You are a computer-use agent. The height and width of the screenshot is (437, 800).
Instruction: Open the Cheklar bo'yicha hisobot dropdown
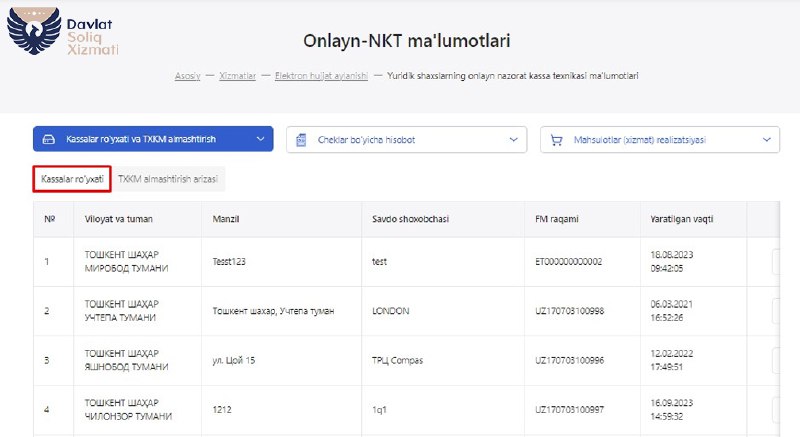coord(406,140)
